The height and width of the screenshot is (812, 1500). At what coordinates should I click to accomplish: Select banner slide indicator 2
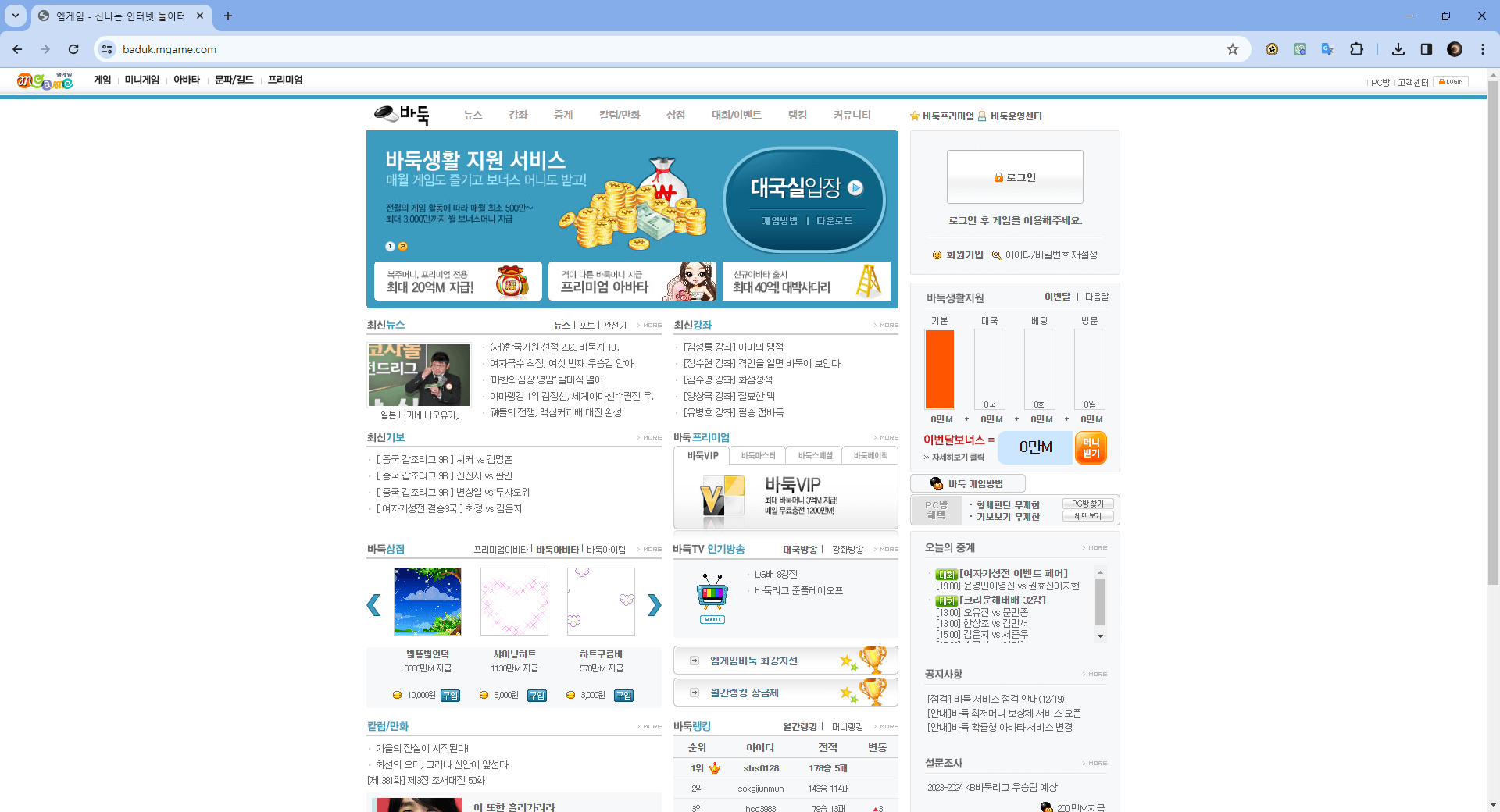[403, 247]
